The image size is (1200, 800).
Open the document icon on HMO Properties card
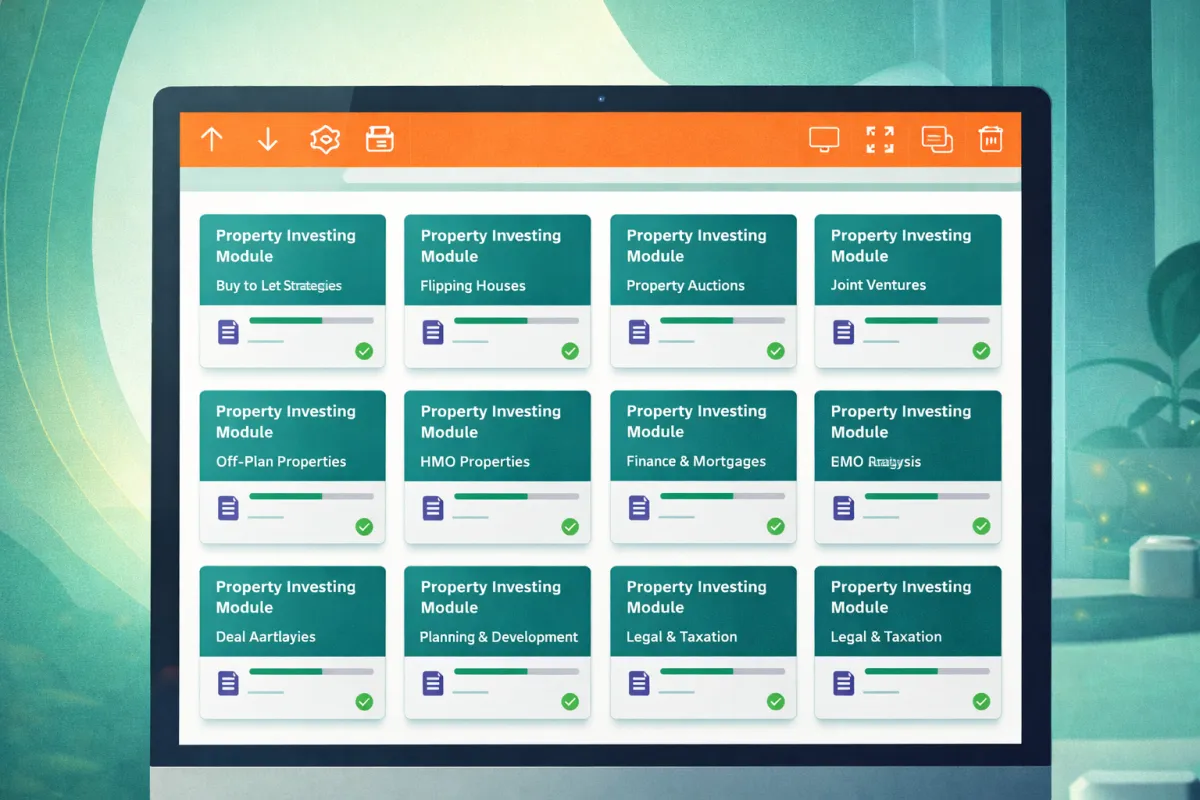(433, 508)
